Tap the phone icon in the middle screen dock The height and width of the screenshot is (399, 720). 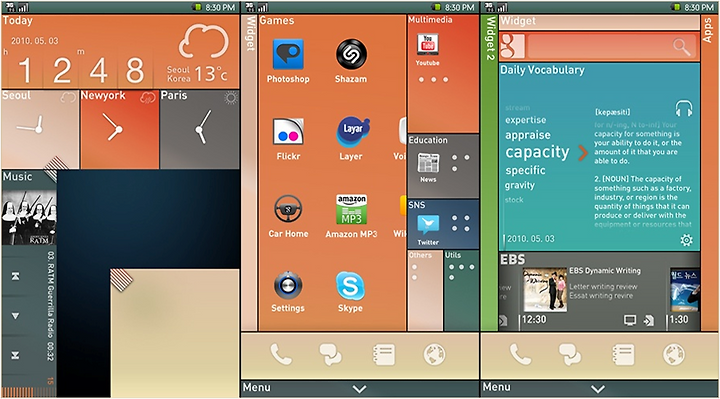click(281, 354)
